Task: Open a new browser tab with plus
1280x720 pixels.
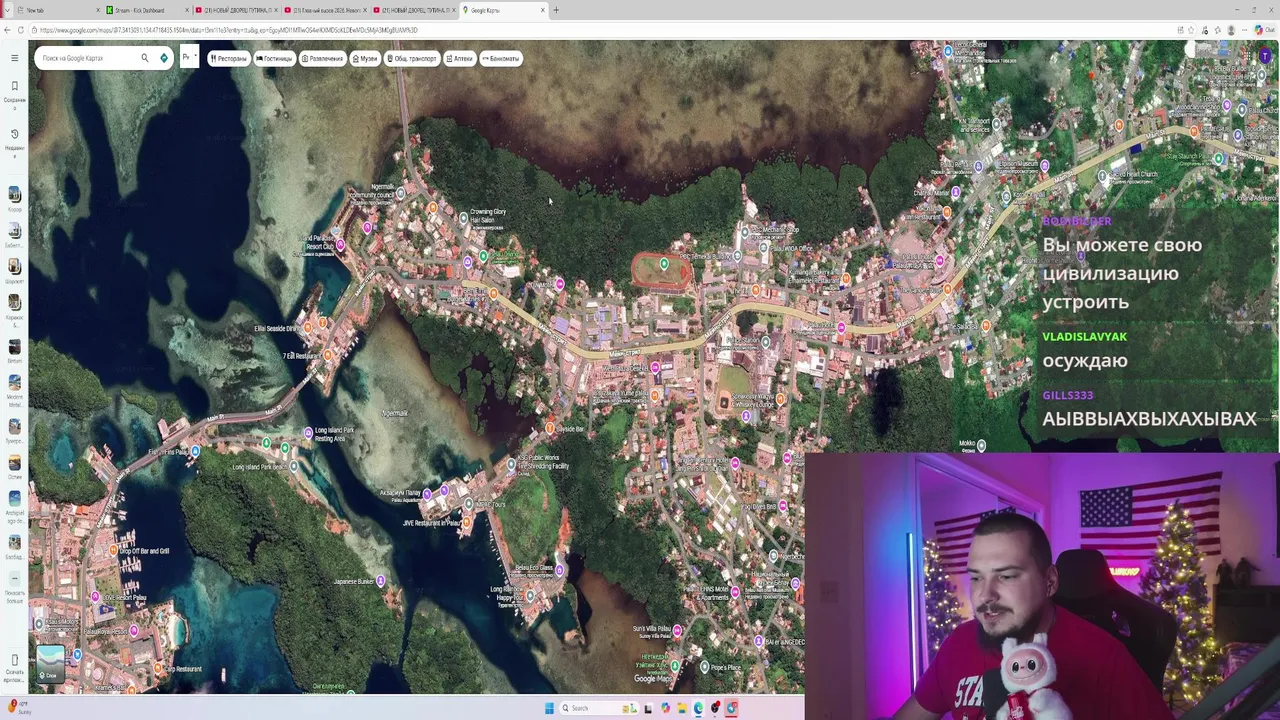Action: click(x=556, y=10)
